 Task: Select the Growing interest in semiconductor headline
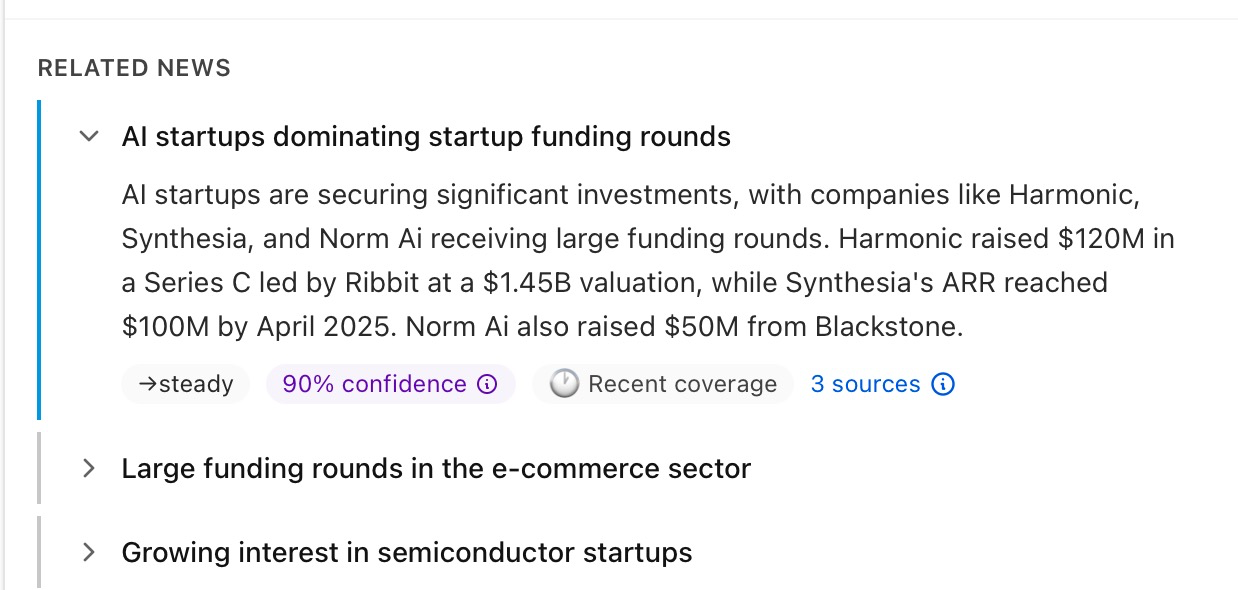tap(407, 552)
